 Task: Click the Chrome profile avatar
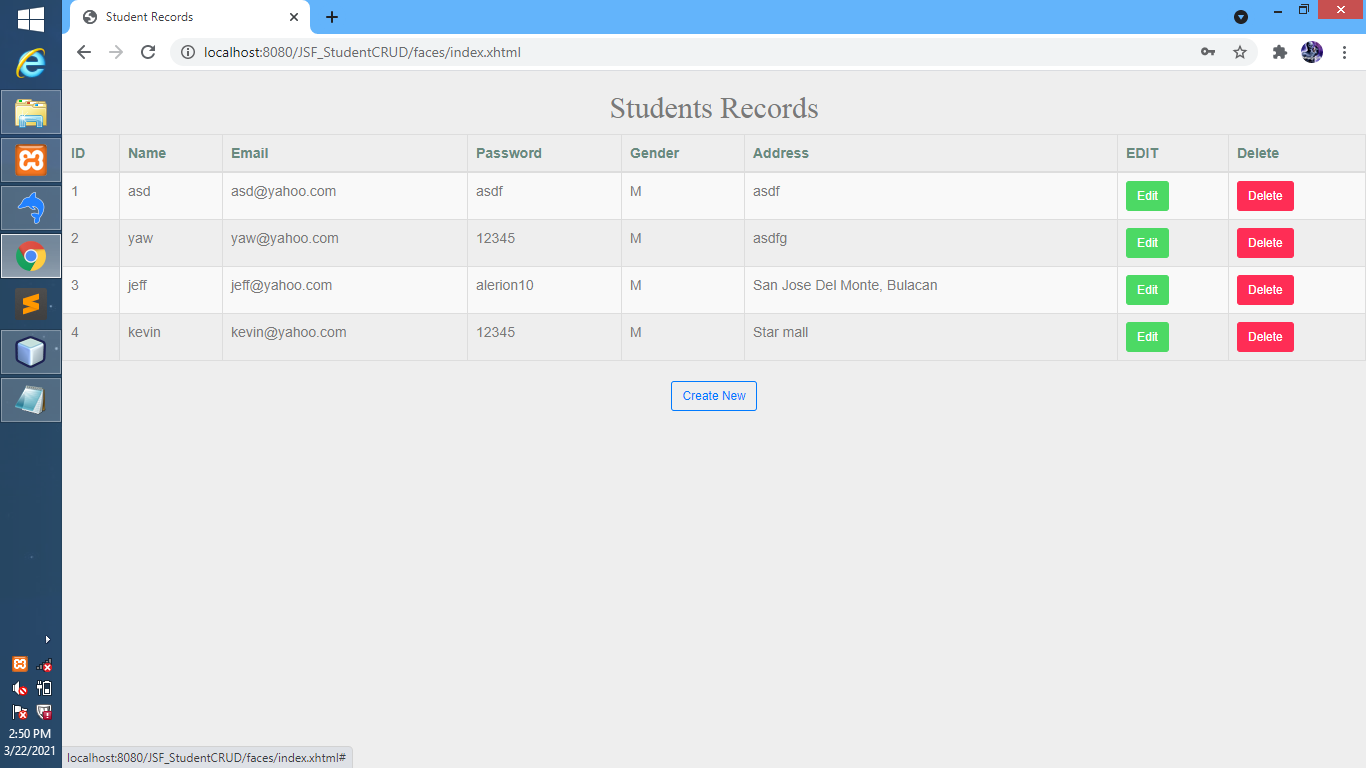(1312, 52)
